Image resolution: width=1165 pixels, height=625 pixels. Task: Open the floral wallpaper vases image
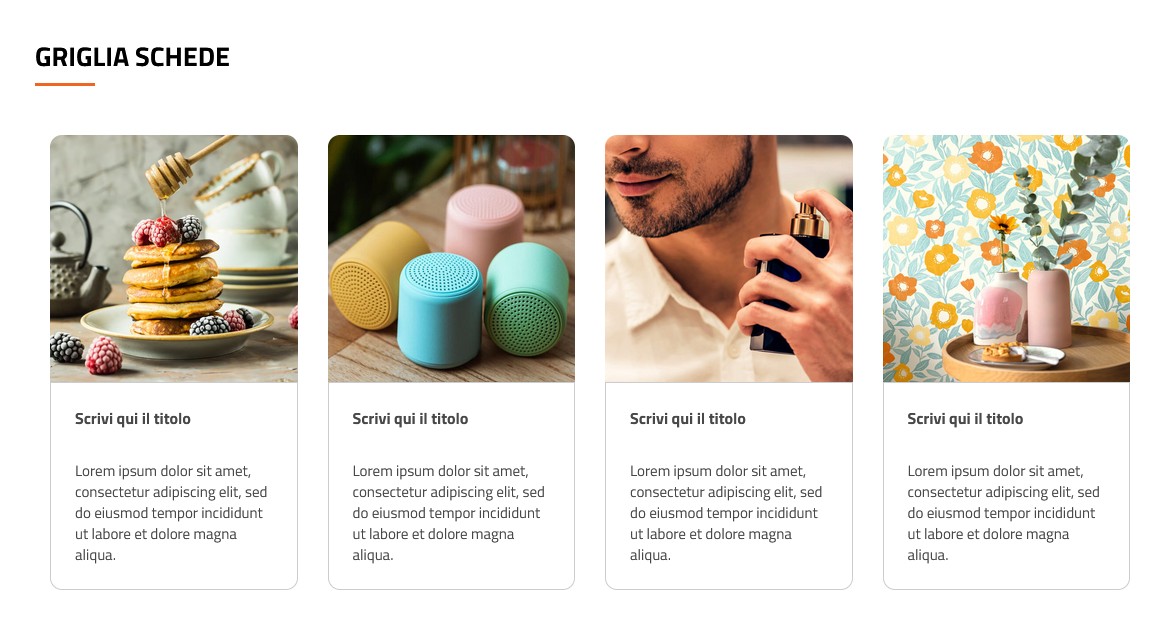point(1006,259)
